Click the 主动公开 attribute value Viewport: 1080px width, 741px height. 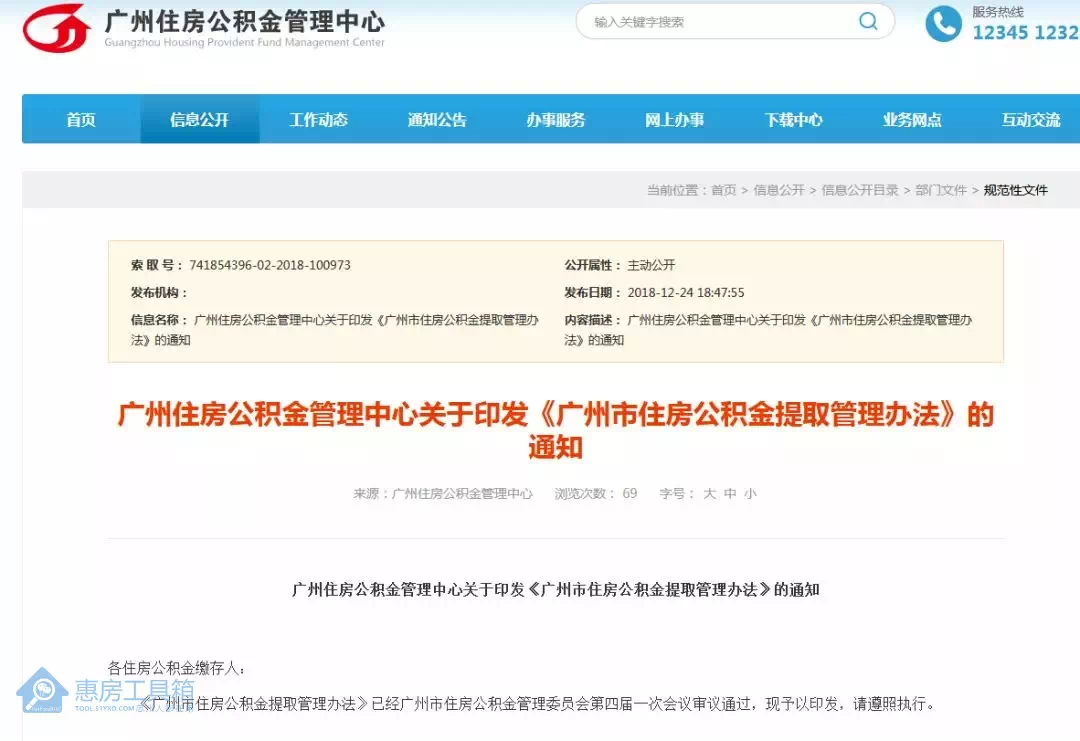[652, 265]
